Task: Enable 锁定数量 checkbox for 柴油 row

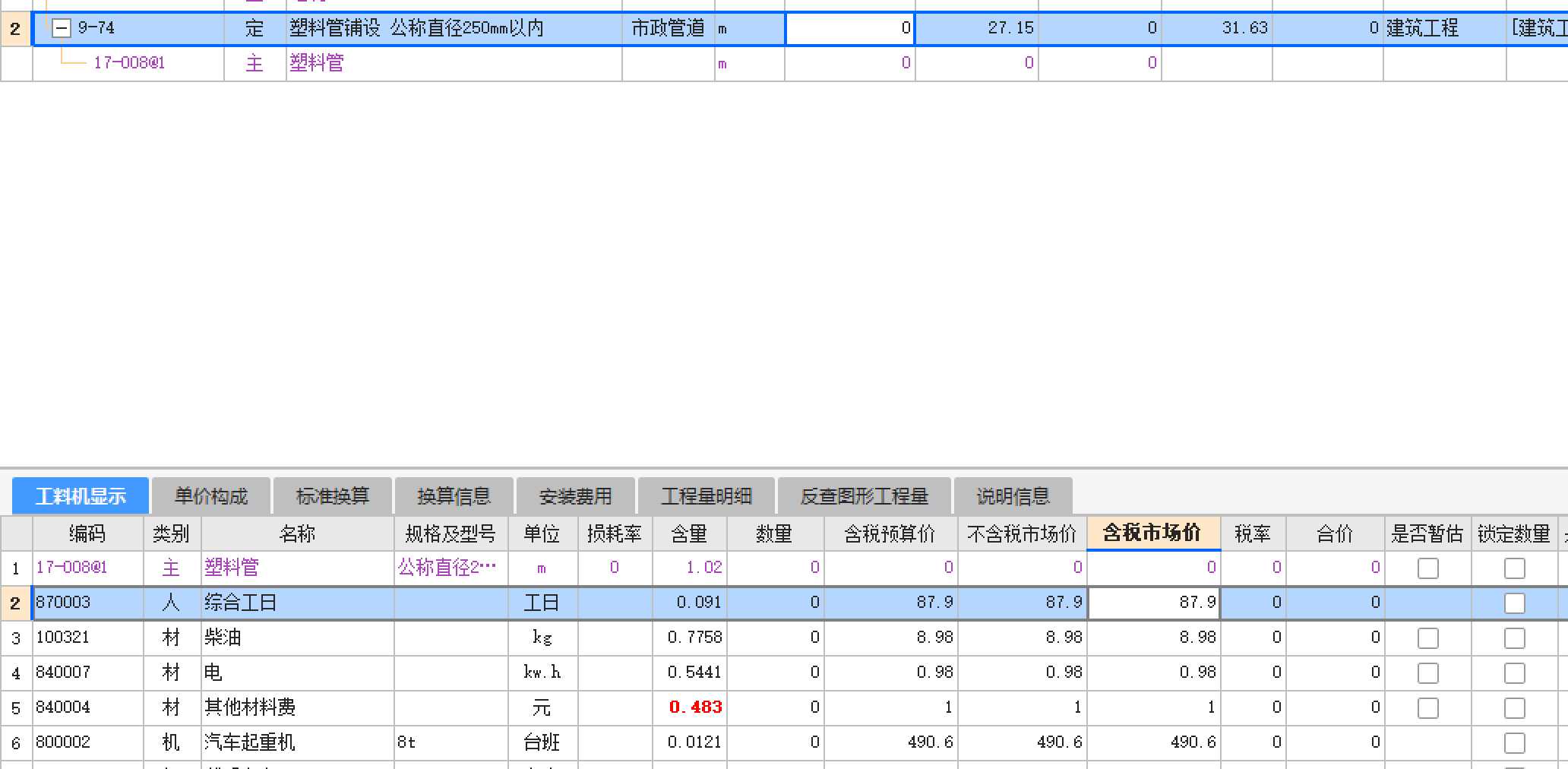Action: tap(1515, 638)
